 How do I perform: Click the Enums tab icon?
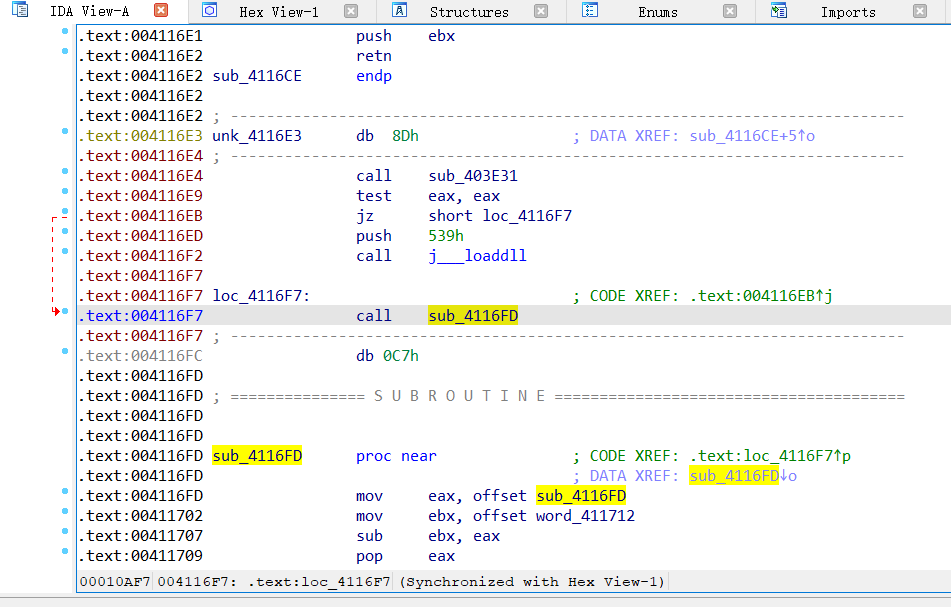tap(590, 10)
